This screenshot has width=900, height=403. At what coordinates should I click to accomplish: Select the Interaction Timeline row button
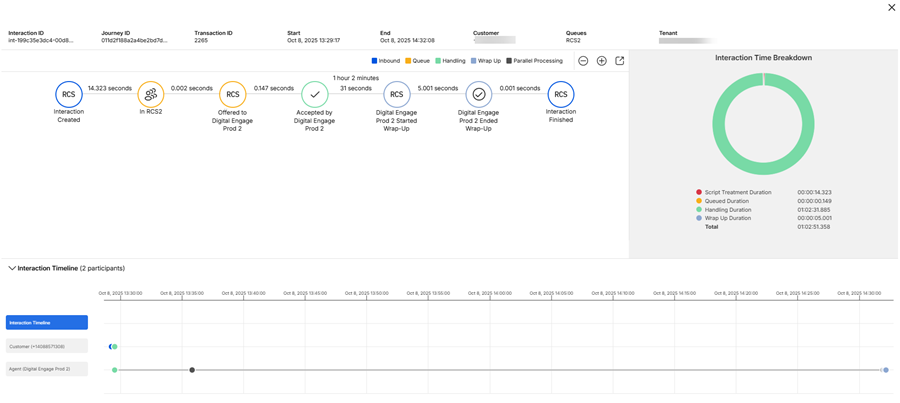(x=47, y=323)
